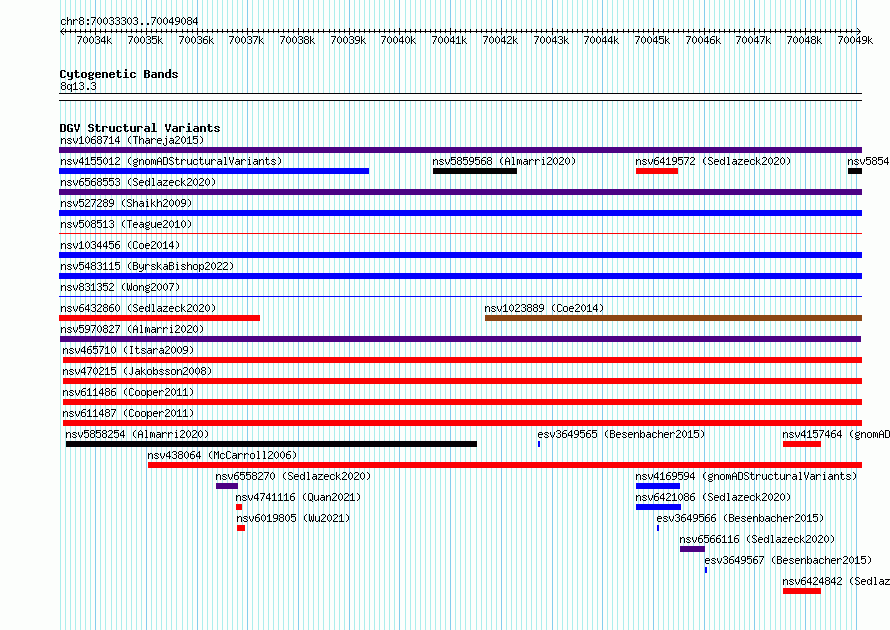Click the blue bar under nsv6421086
The width and height of the screenshot is (890, 630).
[x=658, y=507]
